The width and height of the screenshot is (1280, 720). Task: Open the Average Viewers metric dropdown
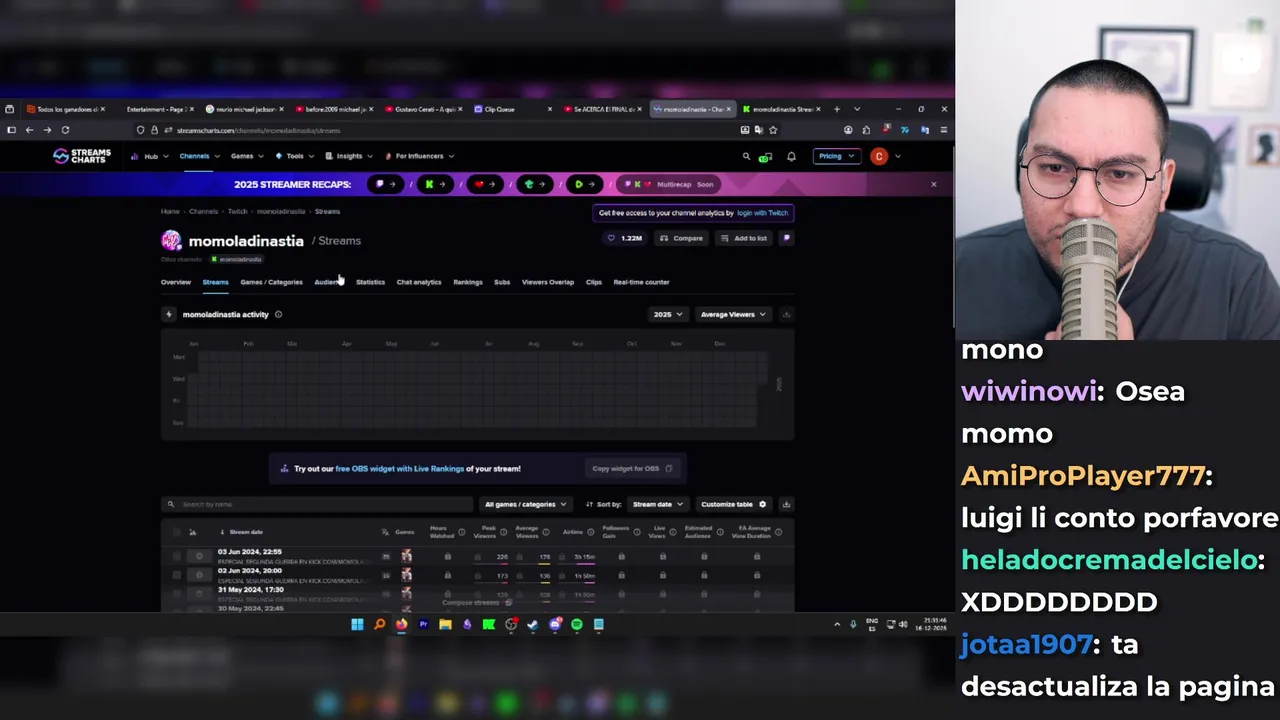[x=733, y=314]
